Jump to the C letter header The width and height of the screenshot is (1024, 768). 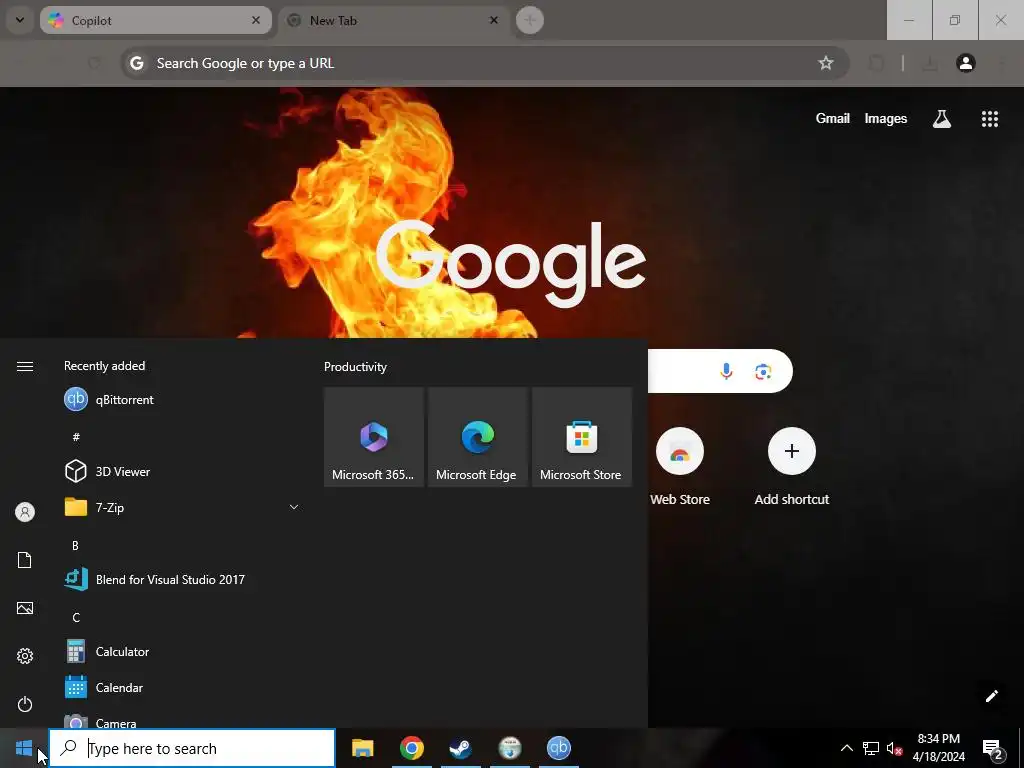point(76,618)
